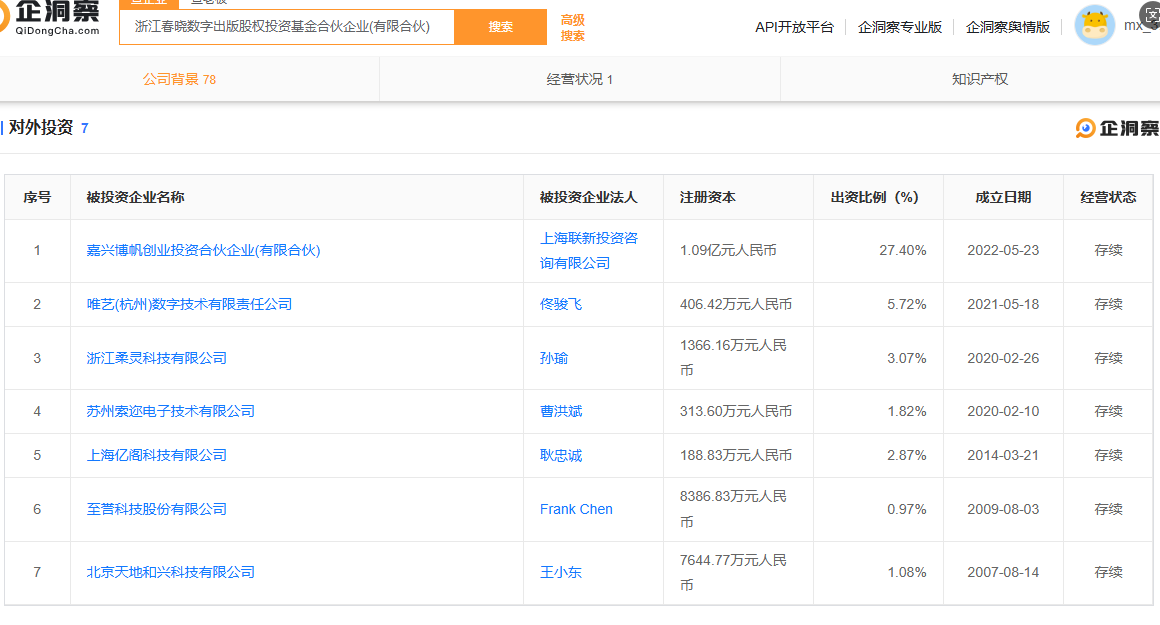Open legal person Frank Chen link
This screenshot has width=1160, height=625.
576,509
